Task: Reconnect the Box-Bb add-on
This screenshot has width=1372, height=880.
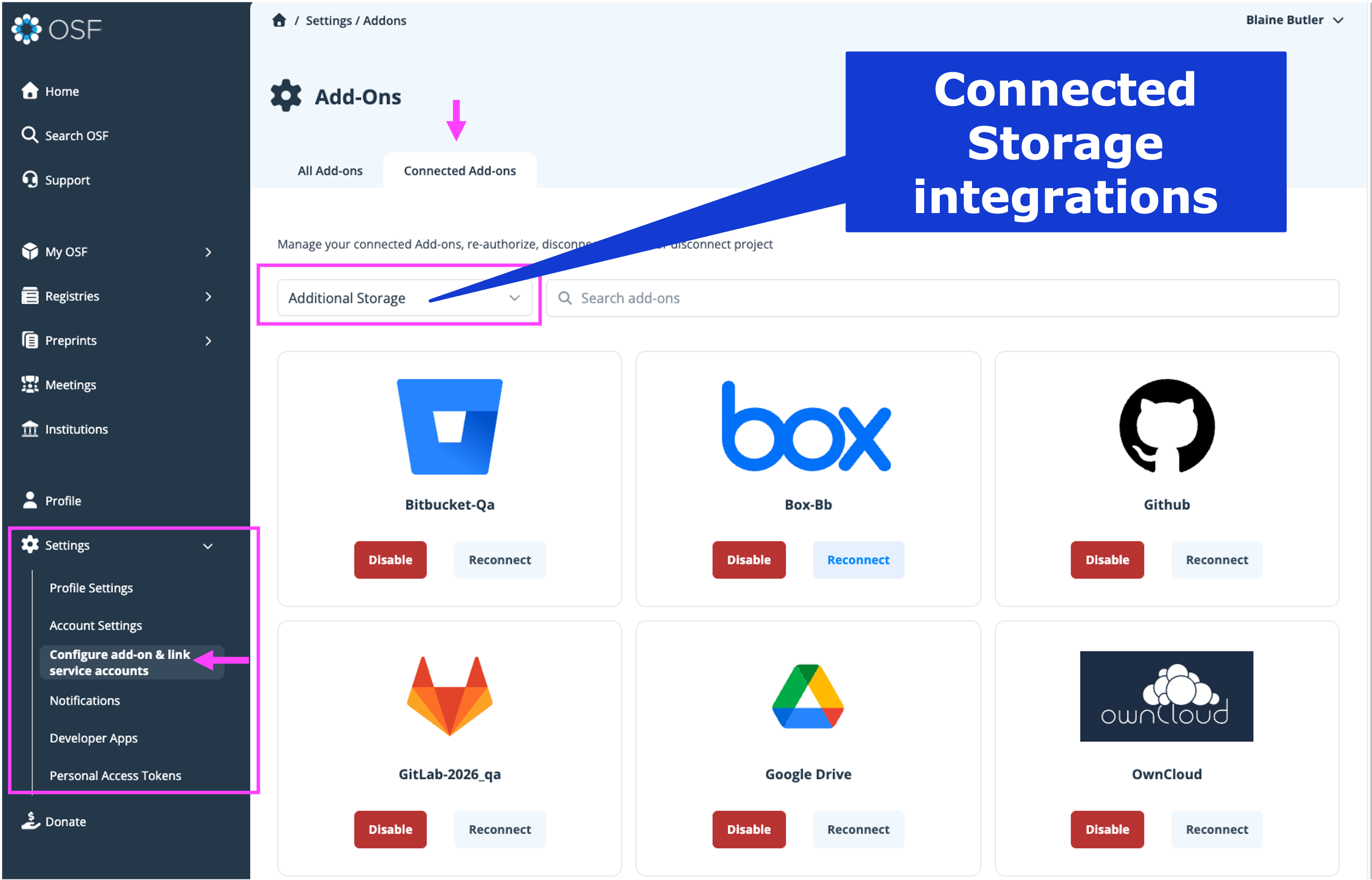Action: tap(859, 560)
